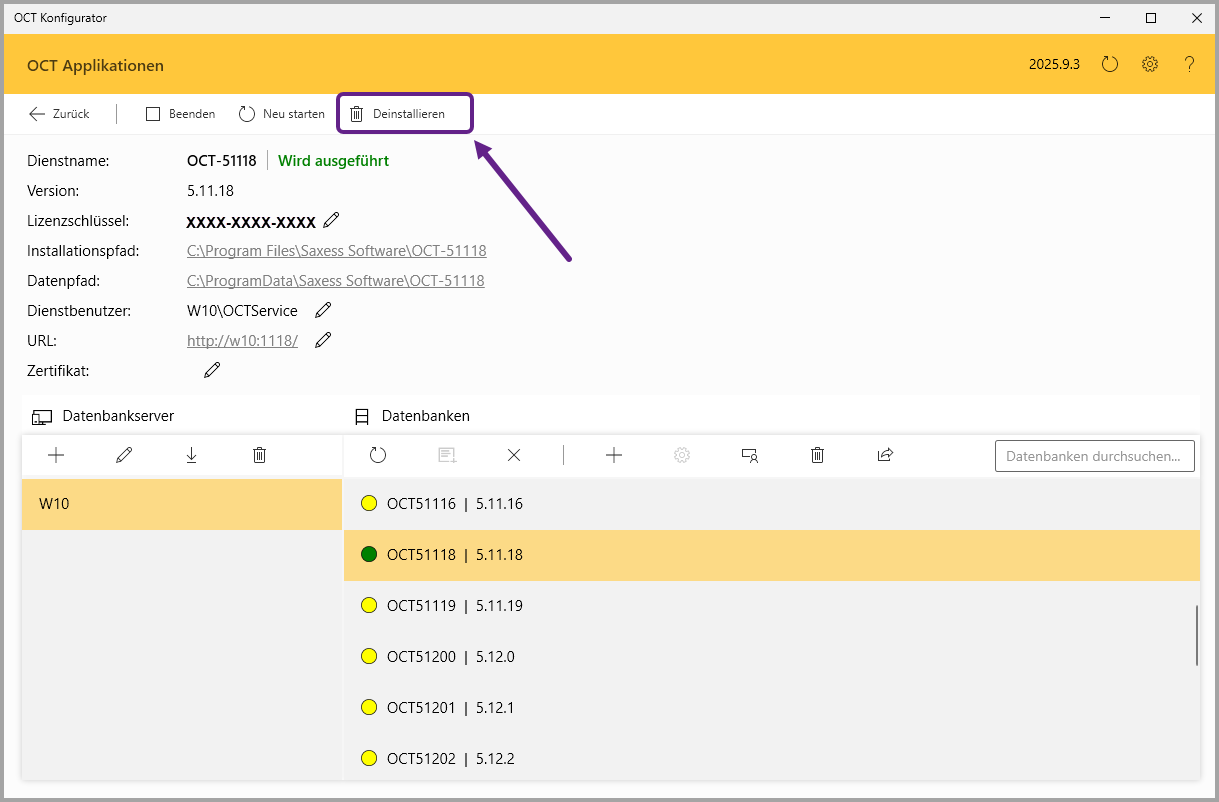1219x802 pixels.
Task: Export the selected database share icon
Action: point(885,455)
